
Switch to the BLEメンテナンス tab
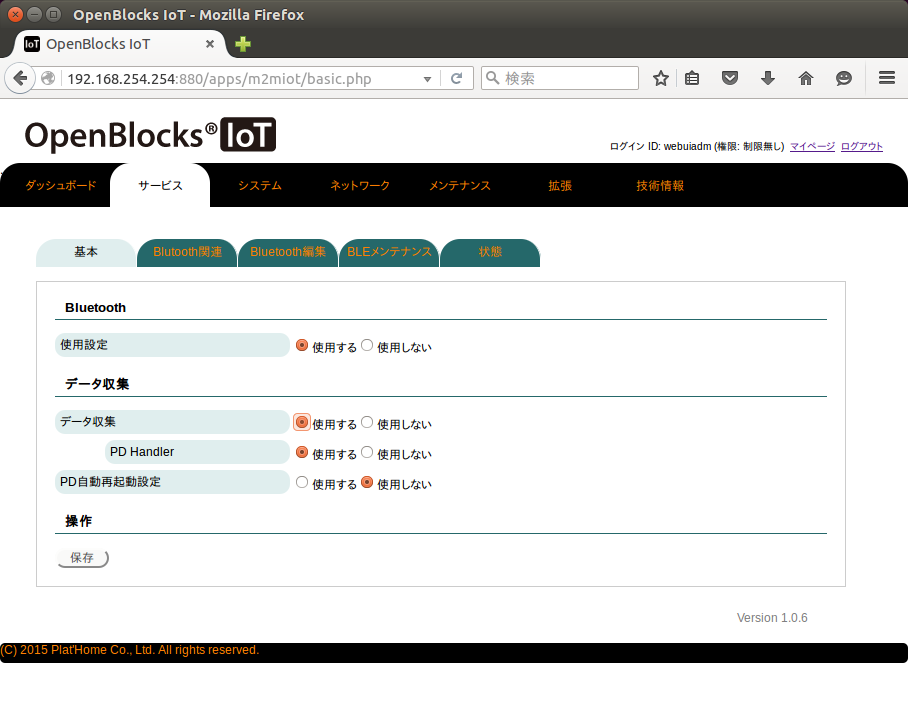click(389, 253)
